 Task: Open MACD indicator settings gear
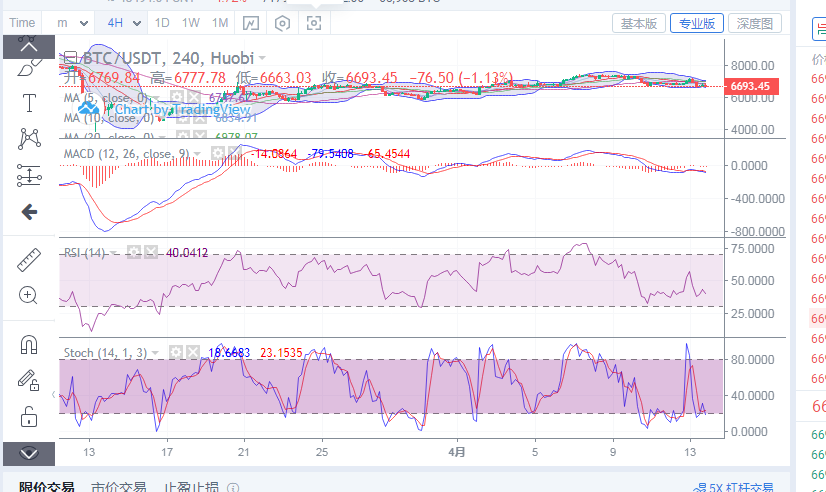(x=217, y=153)
